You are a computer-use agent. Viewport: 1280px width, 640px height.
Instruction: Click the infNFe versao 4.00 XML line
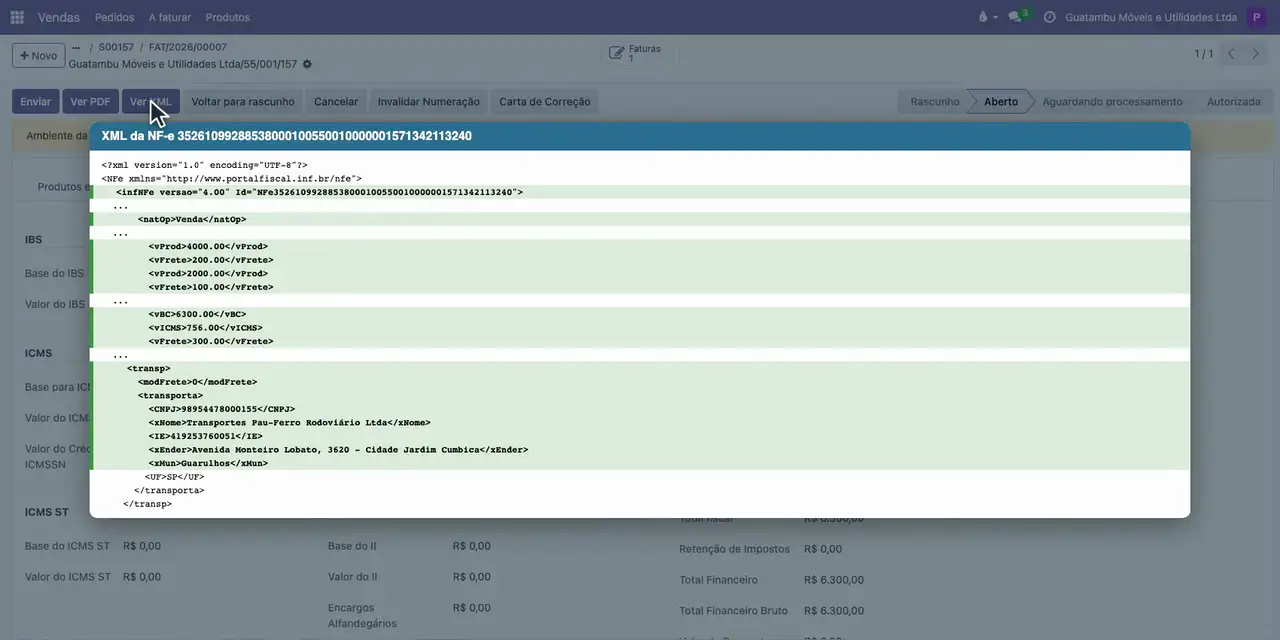pyautogui.click(x=319, y=192)
